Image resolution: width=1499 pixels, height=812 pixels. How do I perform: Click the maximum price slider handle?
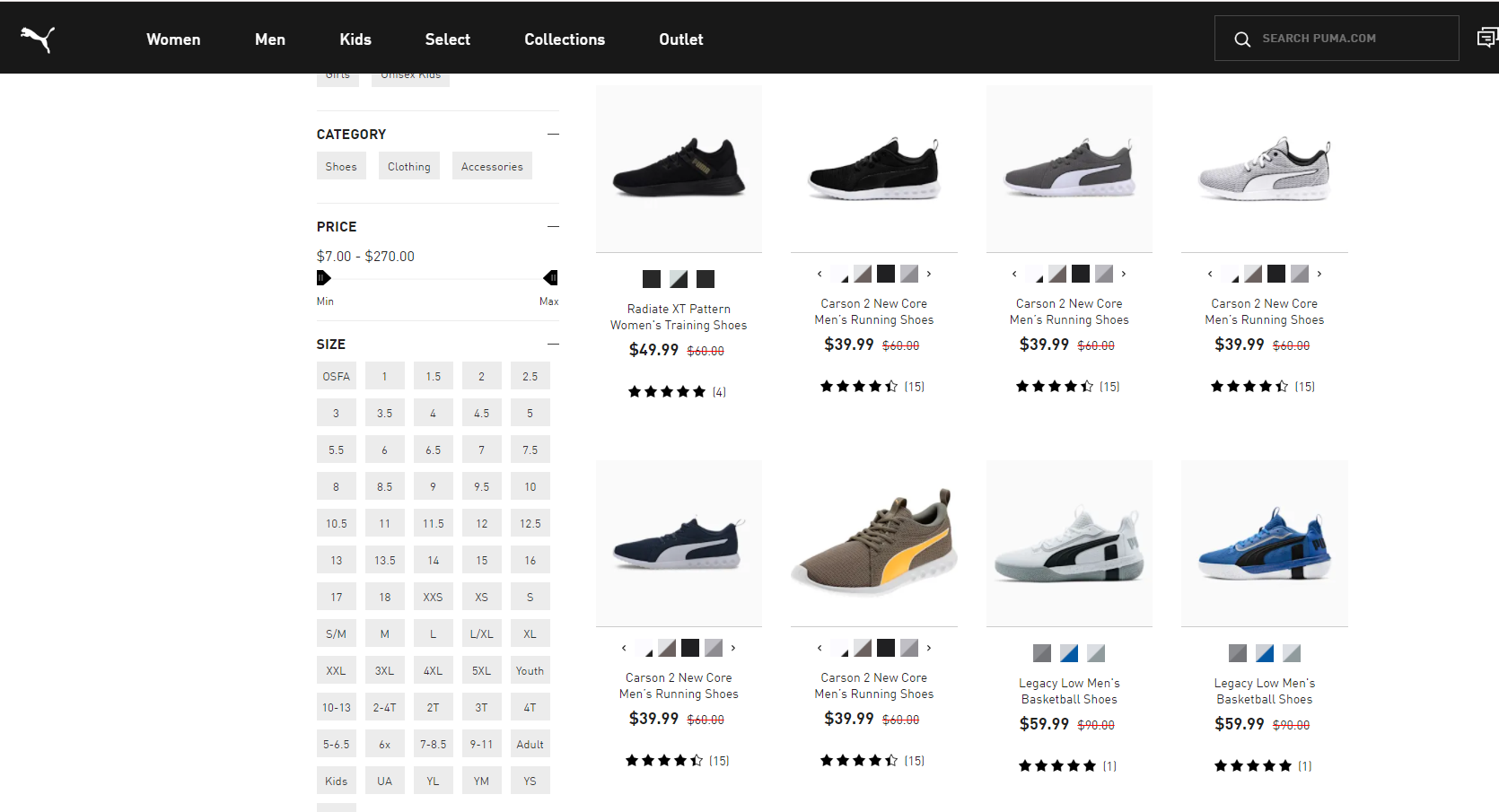pos(551,278)
